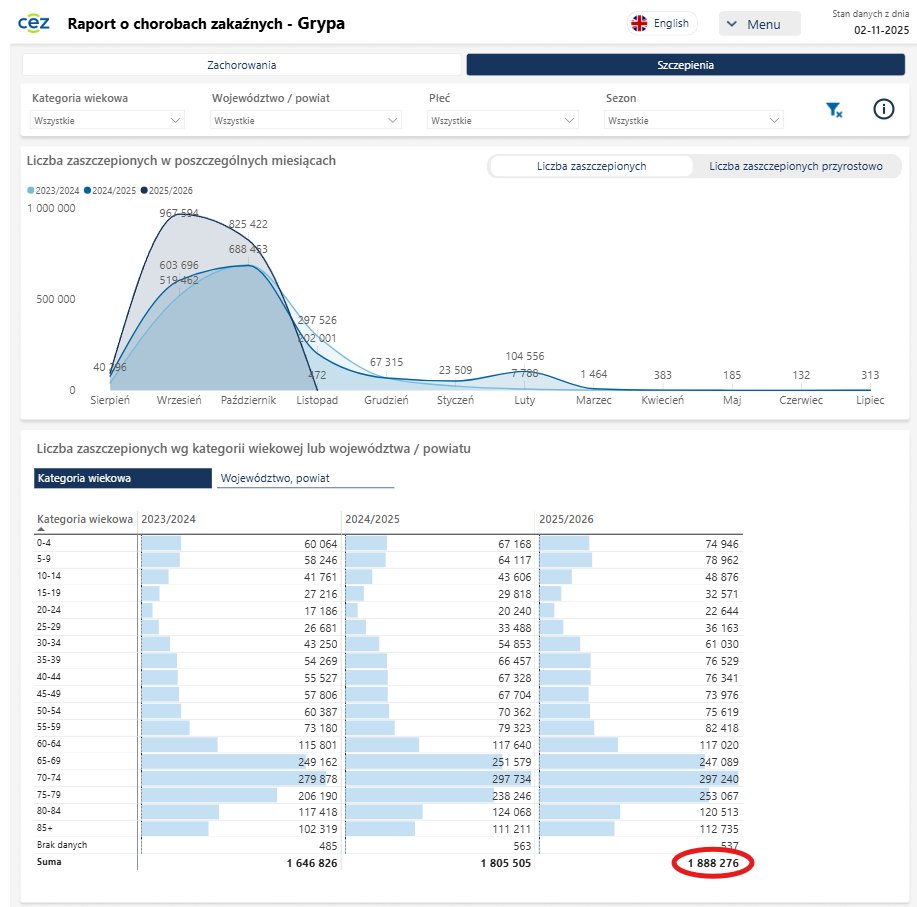Select the 65-69 age row label
The image size is (917, 907).
tap(49, 761)
